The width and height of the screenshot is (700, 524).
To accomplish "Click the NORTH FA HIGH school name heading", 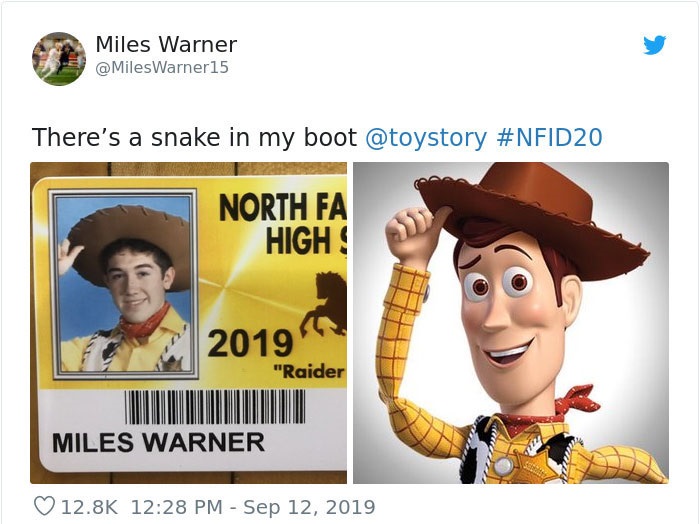I will tap(283, 225).
